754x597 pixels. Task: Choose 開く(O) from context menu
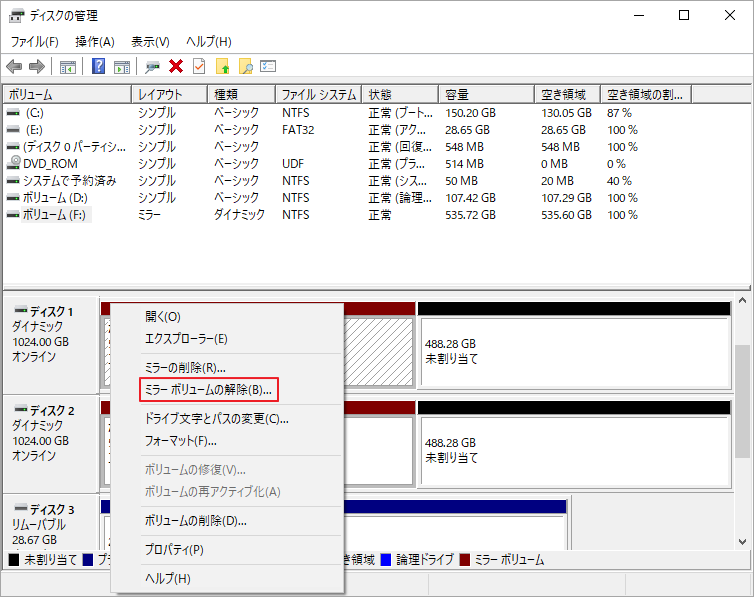[x=227, y=317]
